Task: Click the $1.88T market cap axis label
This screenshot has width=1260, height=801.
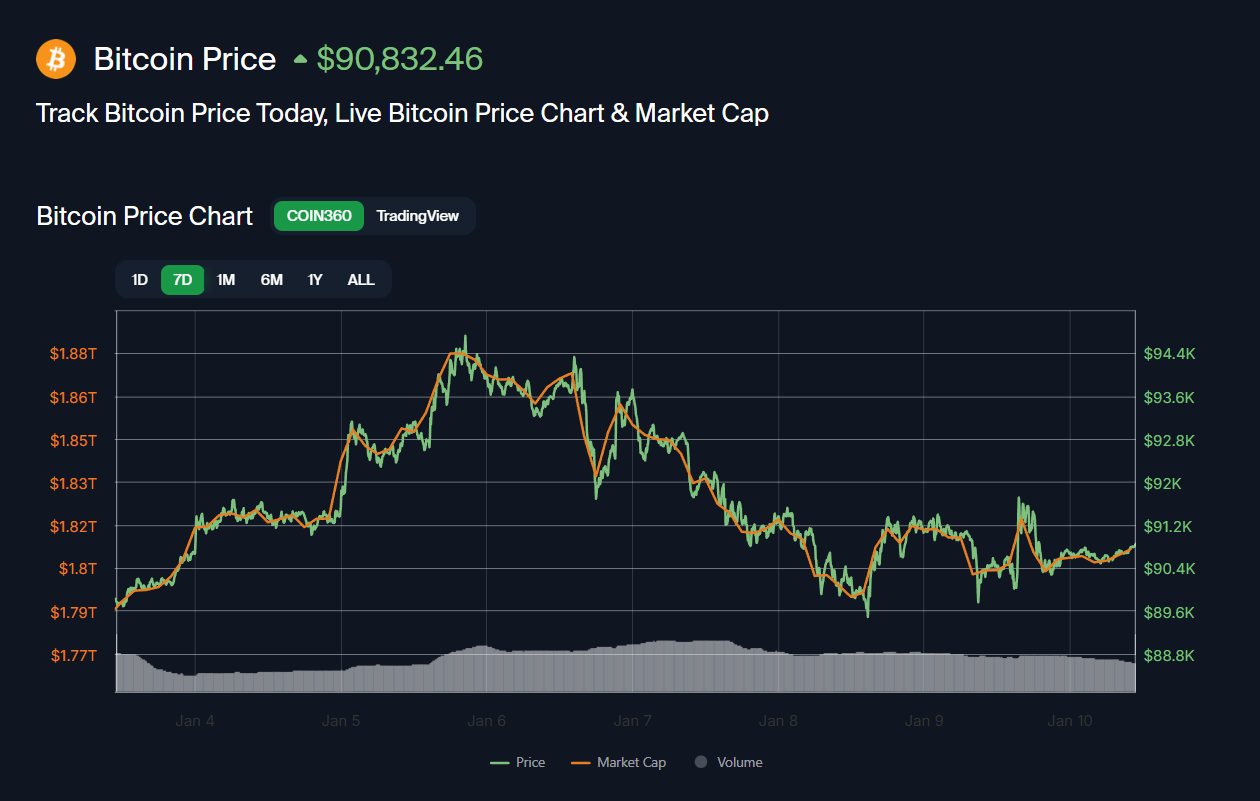Action: pyautogui.click(x=74, y=354)
